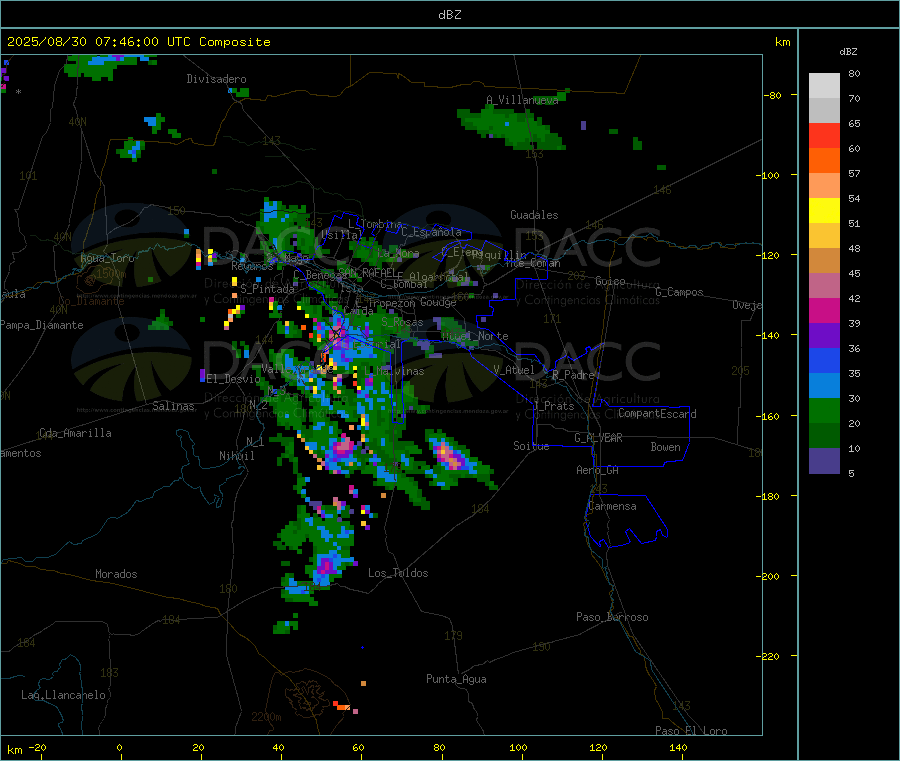Click the 'Bowen' place label
The image size is (900, 761).
tap(665, 448)
